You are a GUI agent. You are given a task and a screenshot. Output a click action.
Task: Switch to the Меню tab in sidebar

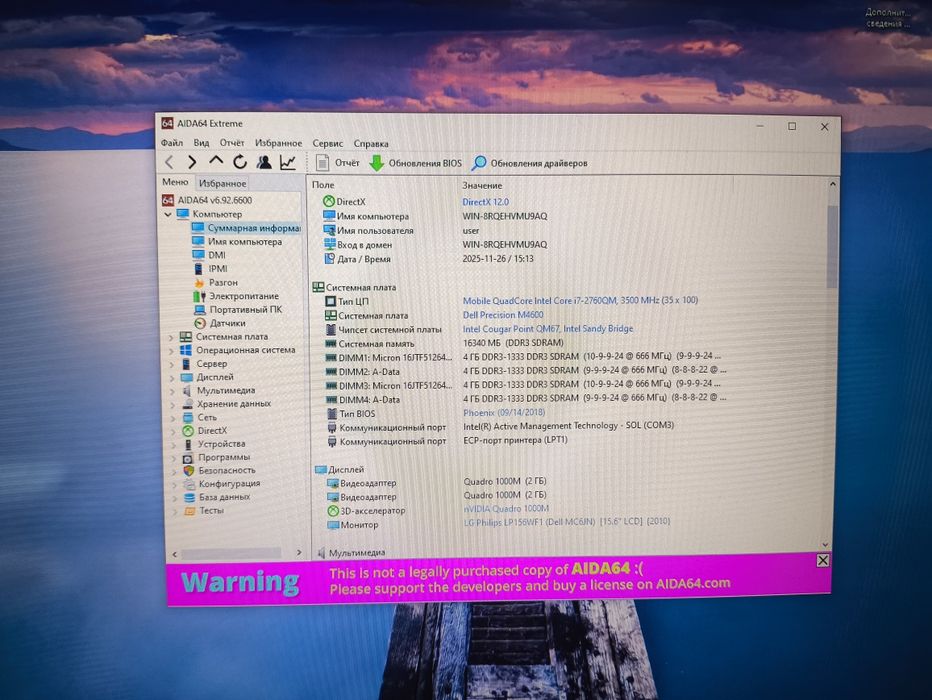175,182
